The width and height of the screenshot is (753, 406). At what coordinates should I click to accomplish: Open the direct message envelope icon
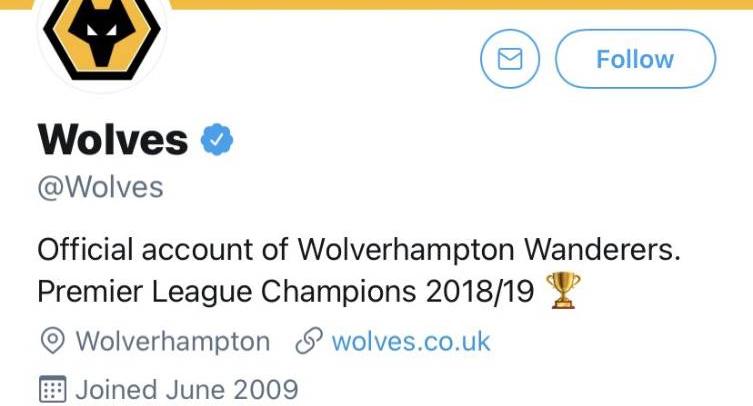pyautogui.click(x=510, y=59)
